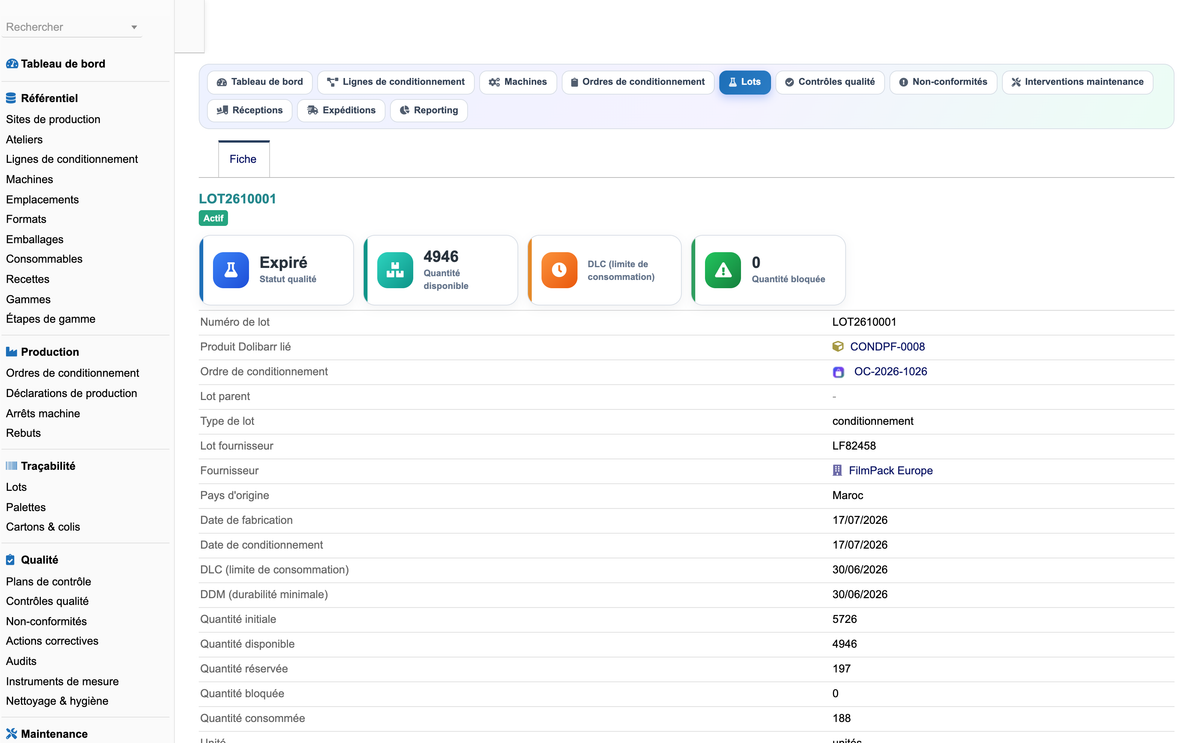This screenshot has width=1200, height=743.
Task: Click the Tableau de bord sidebar gauge icon
Action: [x=12, y=64]
